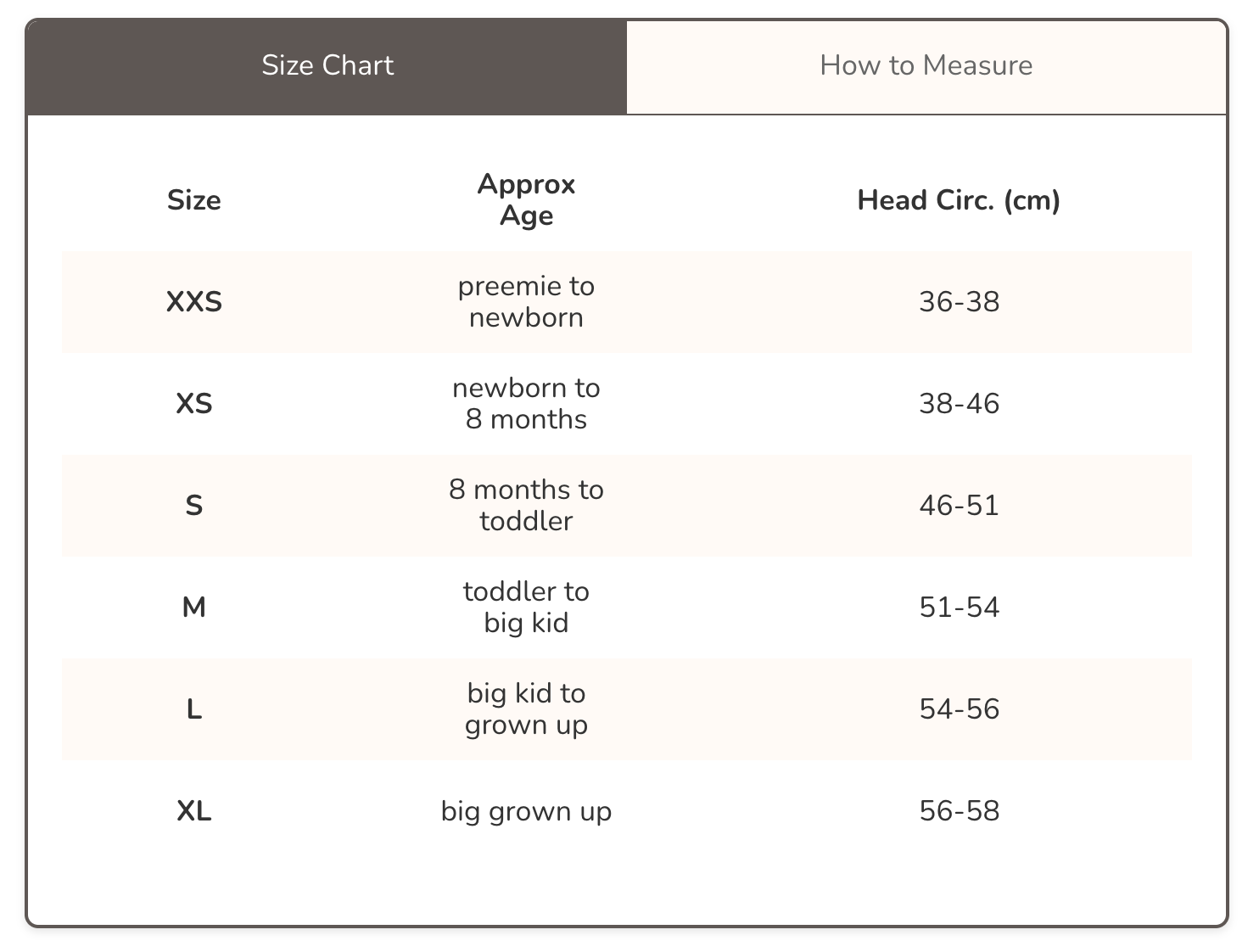
Task: Click the 'preemie to newborn' age cell
Action: tap(526, 302)
